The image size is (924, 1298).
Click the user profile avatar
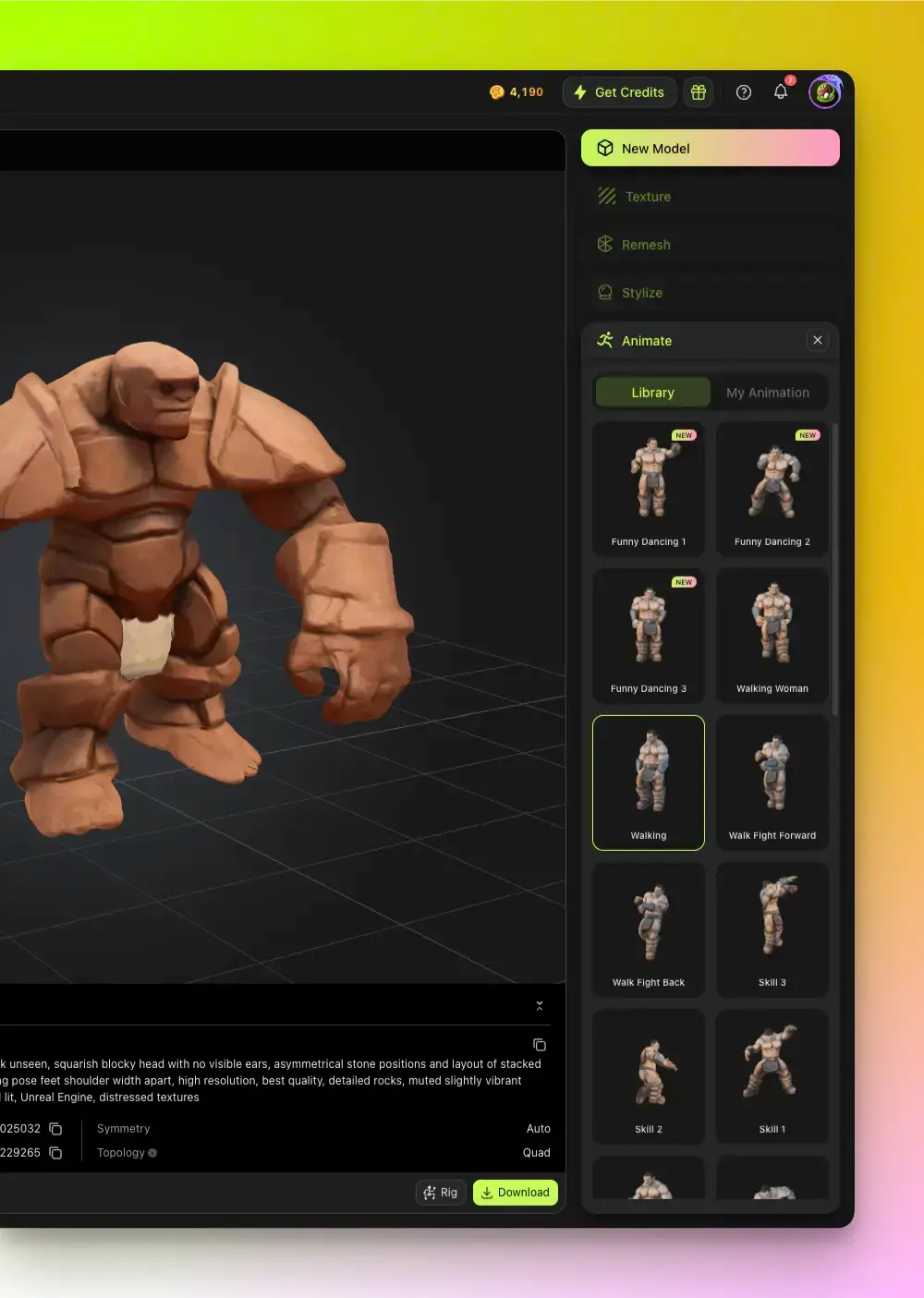tap(824, 91)
